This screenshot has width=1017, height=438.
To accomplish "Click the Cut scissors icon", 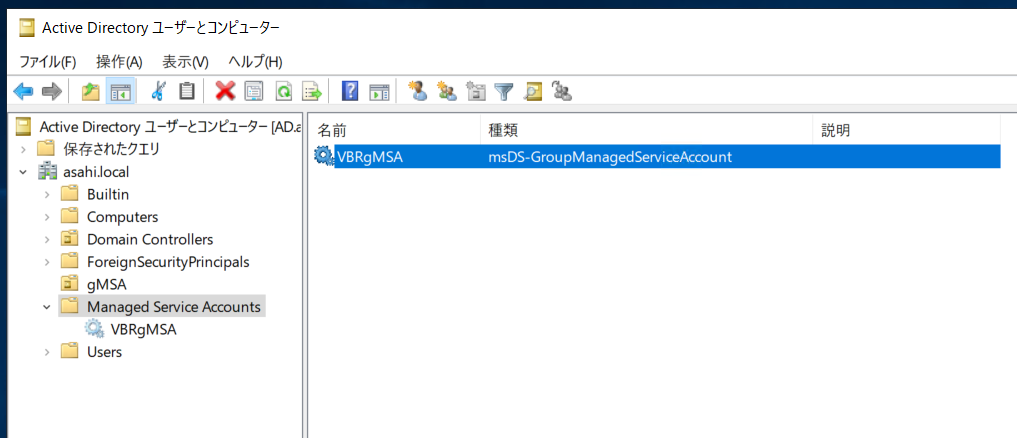I will pyautogui.click(x=158, y=91).
